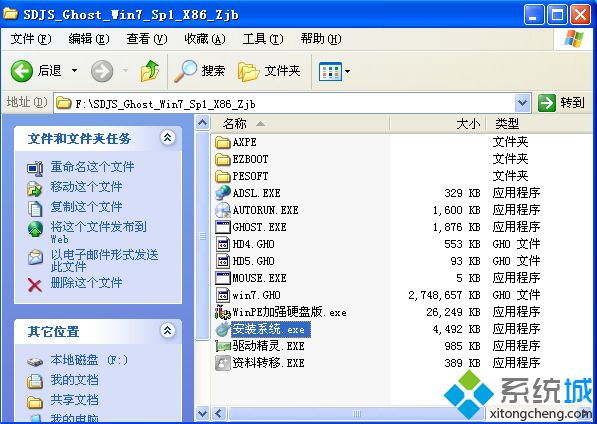The width and height of the screenshot is (597, 424).
Task: Open 我的文档 location
Action: (x=74, y=380)
